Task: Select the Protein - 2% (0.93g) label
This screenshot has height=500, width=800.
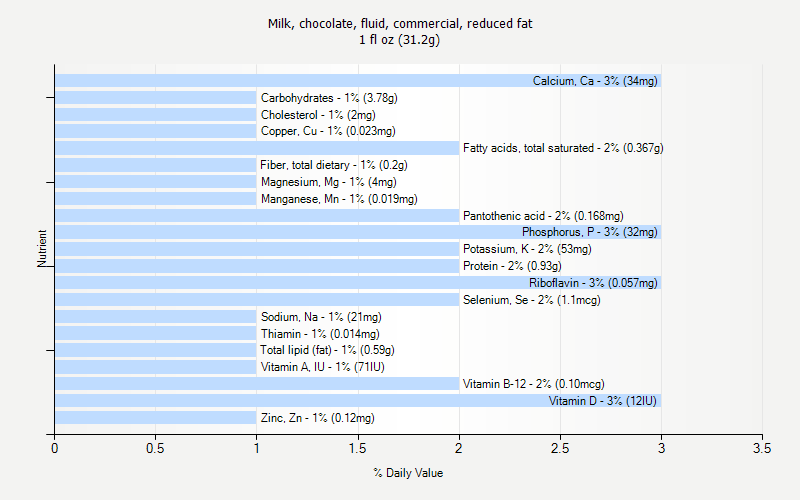Action: click(x=512, y=266)
